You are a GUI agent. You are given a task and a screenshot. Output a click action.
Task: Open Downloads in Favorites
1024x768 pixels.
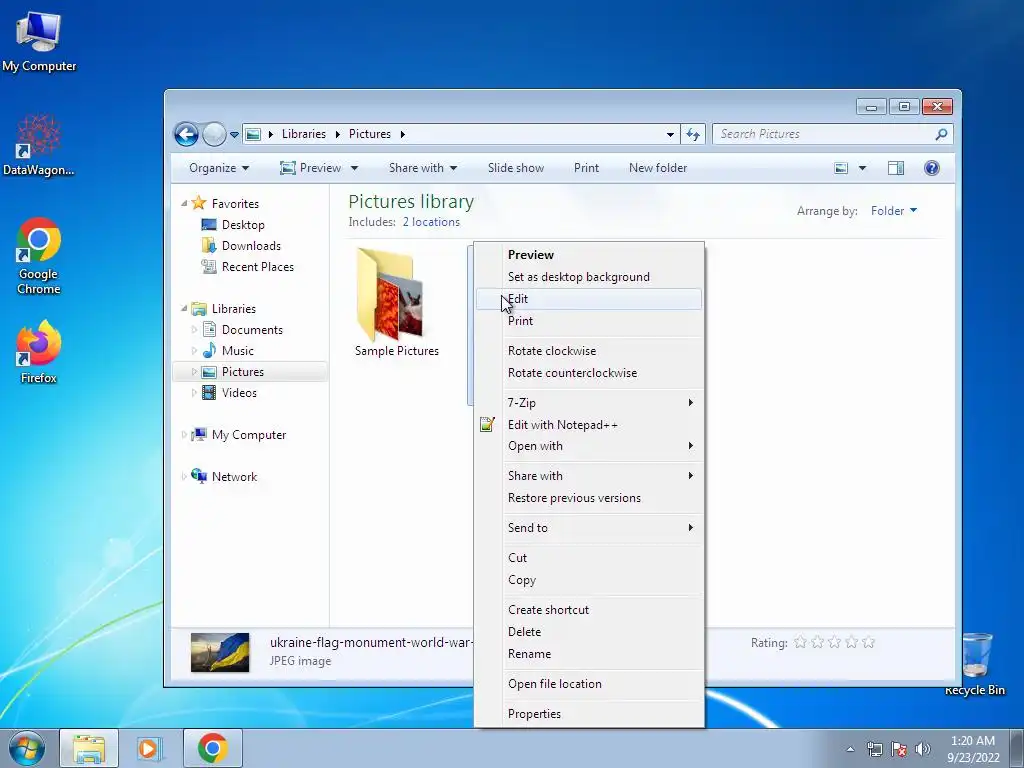[x=251, y=246]
